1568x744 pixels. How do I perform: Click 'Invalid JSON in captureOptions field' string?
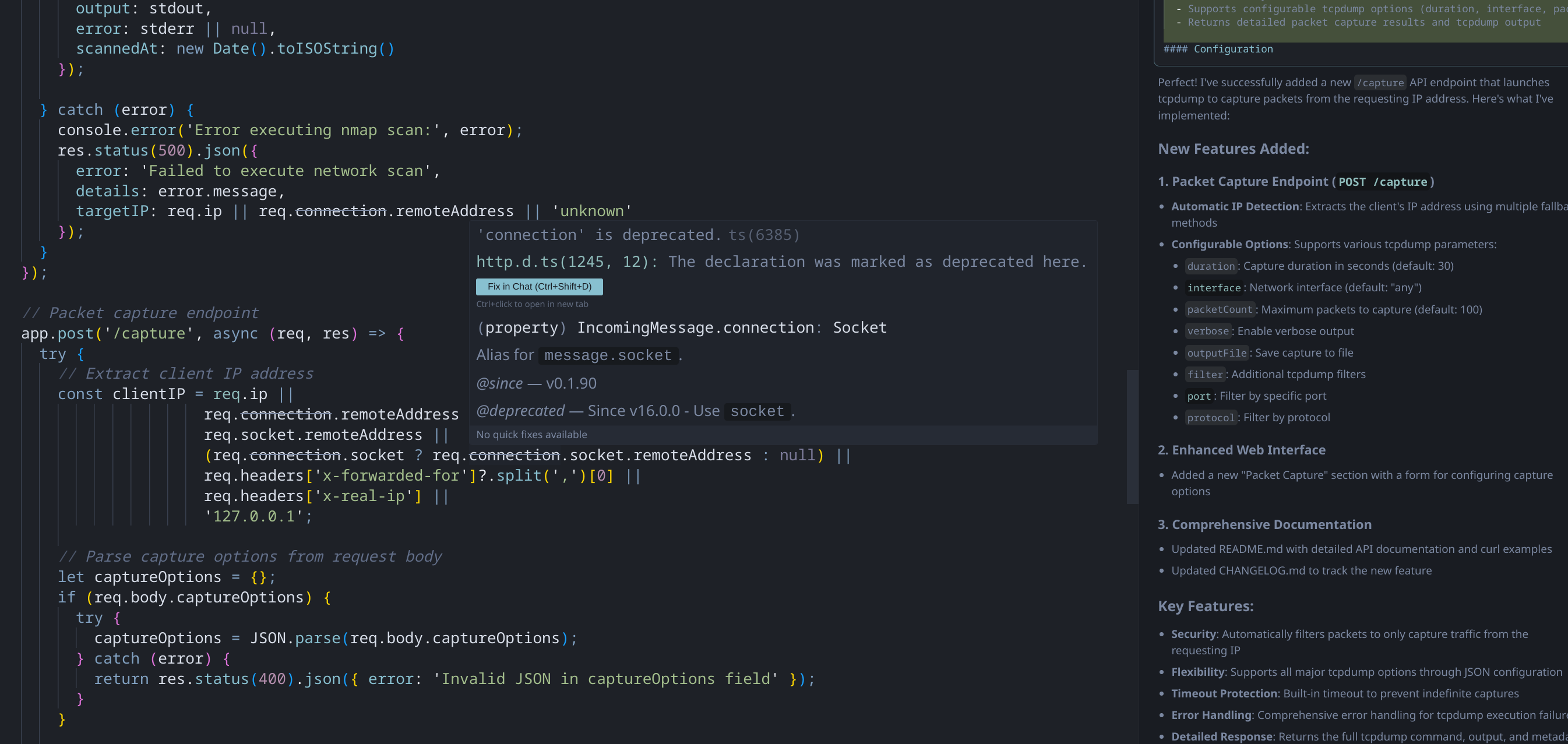coord(605,679)
